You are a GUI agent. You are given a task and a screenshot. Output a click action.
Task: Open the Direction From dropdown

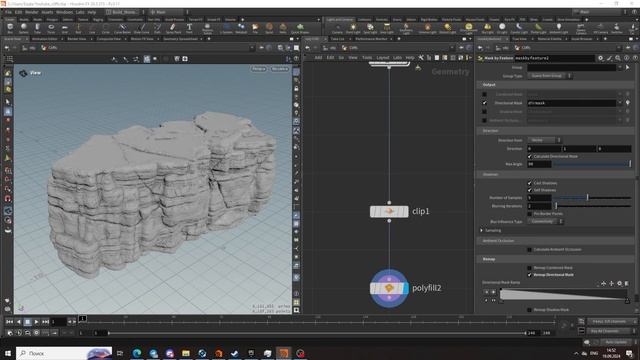coord(544,140)
